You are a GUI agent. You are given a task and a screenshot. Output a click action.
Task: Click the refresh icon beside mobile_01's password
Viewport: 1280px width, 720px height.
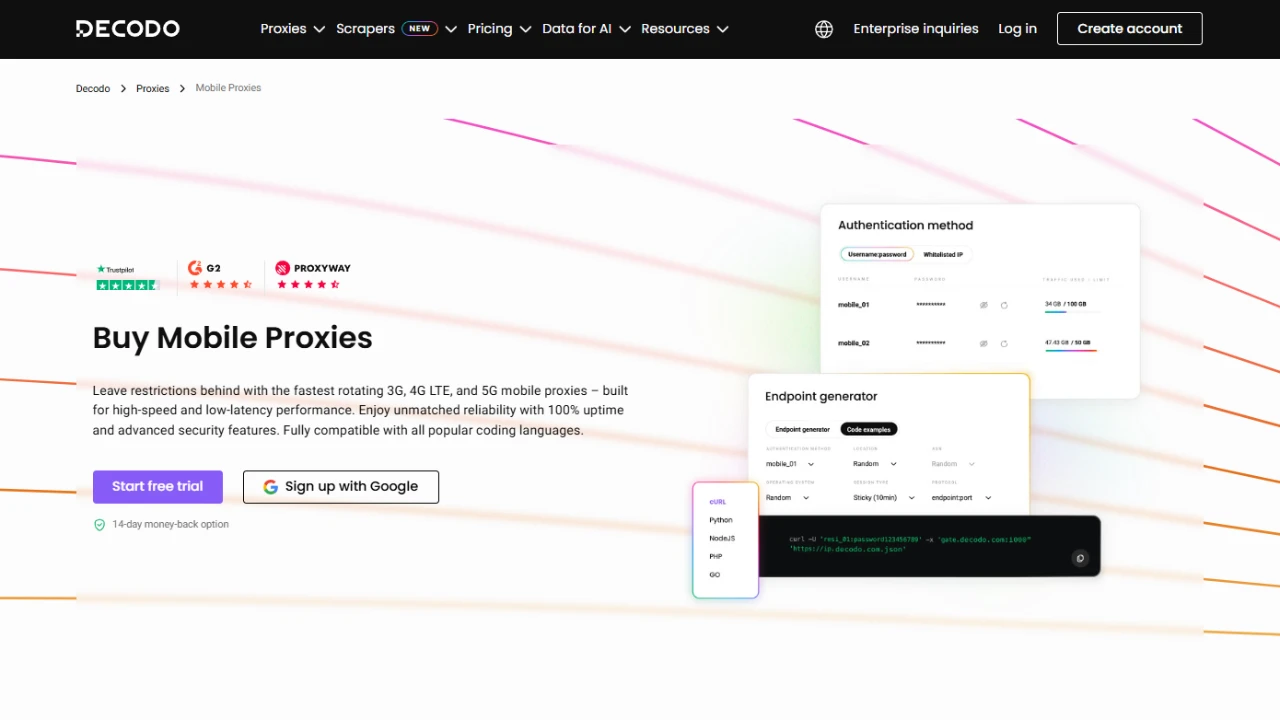coord(1004,305)
